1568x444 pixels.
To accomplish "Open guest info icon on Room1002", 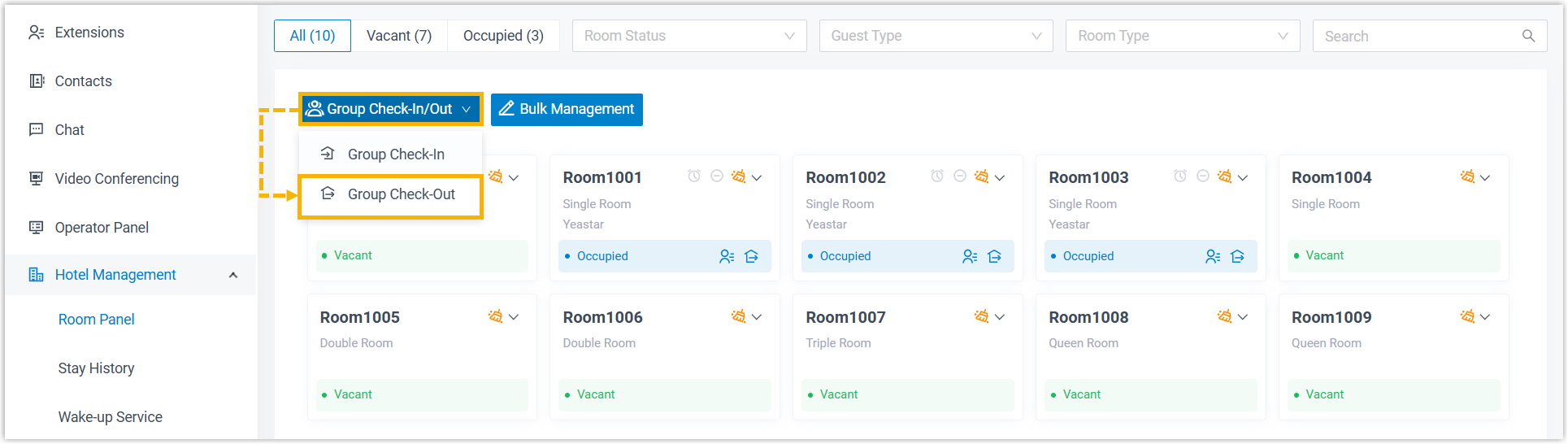I will (x=969, y=256).
